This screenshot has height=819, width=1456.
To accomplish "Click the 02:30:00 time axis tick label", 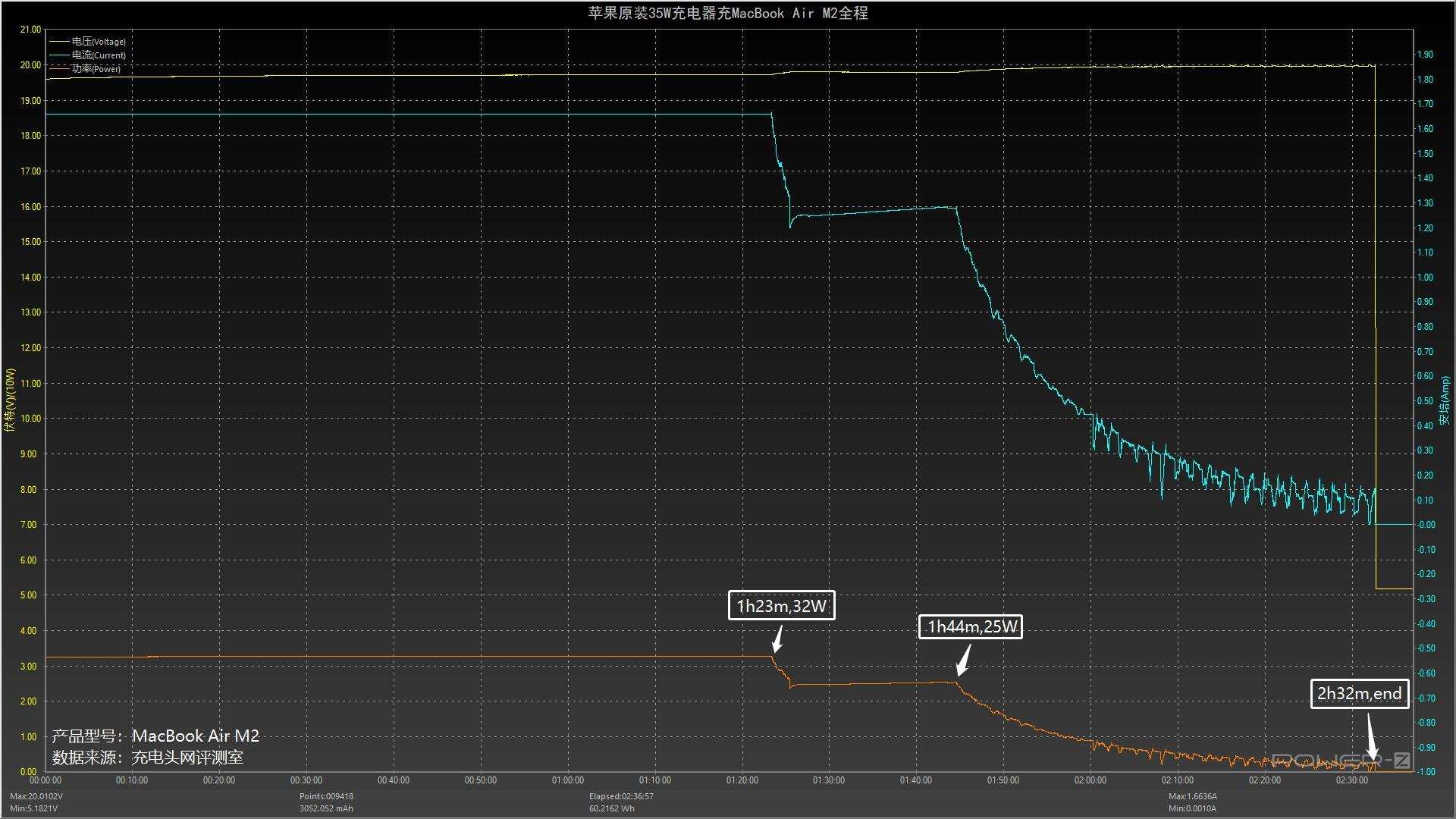I will 1351,780.
